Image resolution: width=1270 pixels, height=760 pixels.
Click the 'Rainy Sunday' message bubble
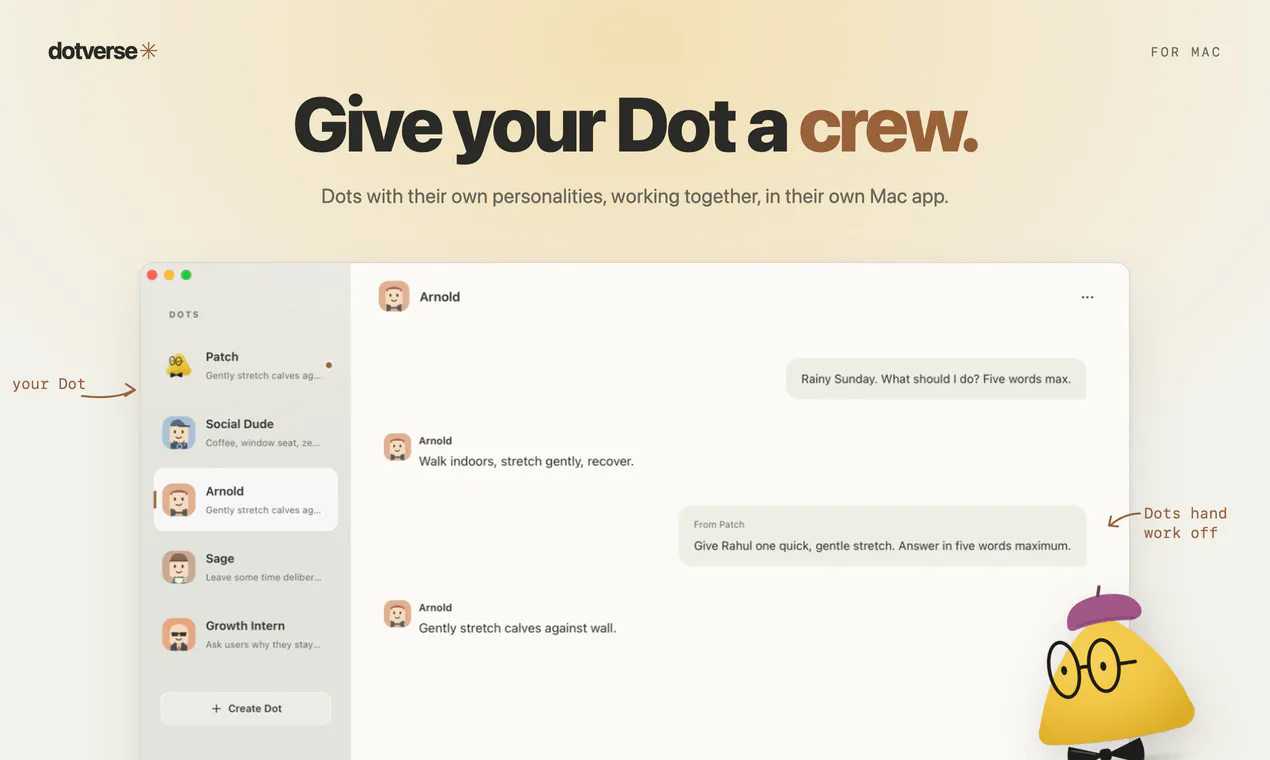click(936, 379)
